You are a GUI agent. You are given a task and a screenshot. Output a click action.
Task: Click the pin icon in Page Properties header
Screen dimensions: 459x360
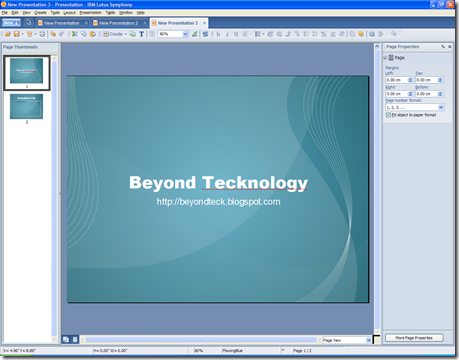443,47
